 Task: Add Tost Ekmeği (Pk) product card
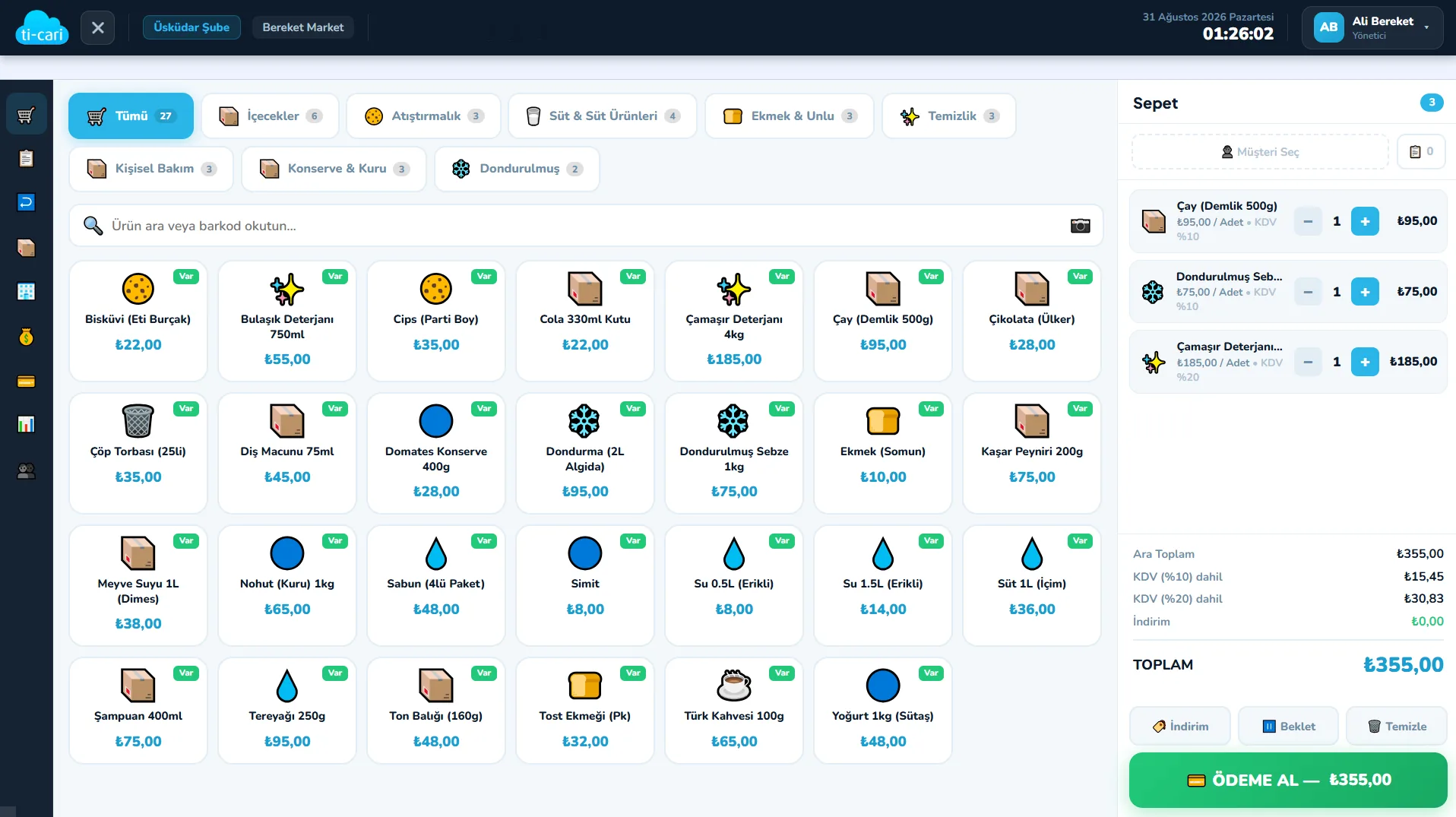click(x=585, y=711)
